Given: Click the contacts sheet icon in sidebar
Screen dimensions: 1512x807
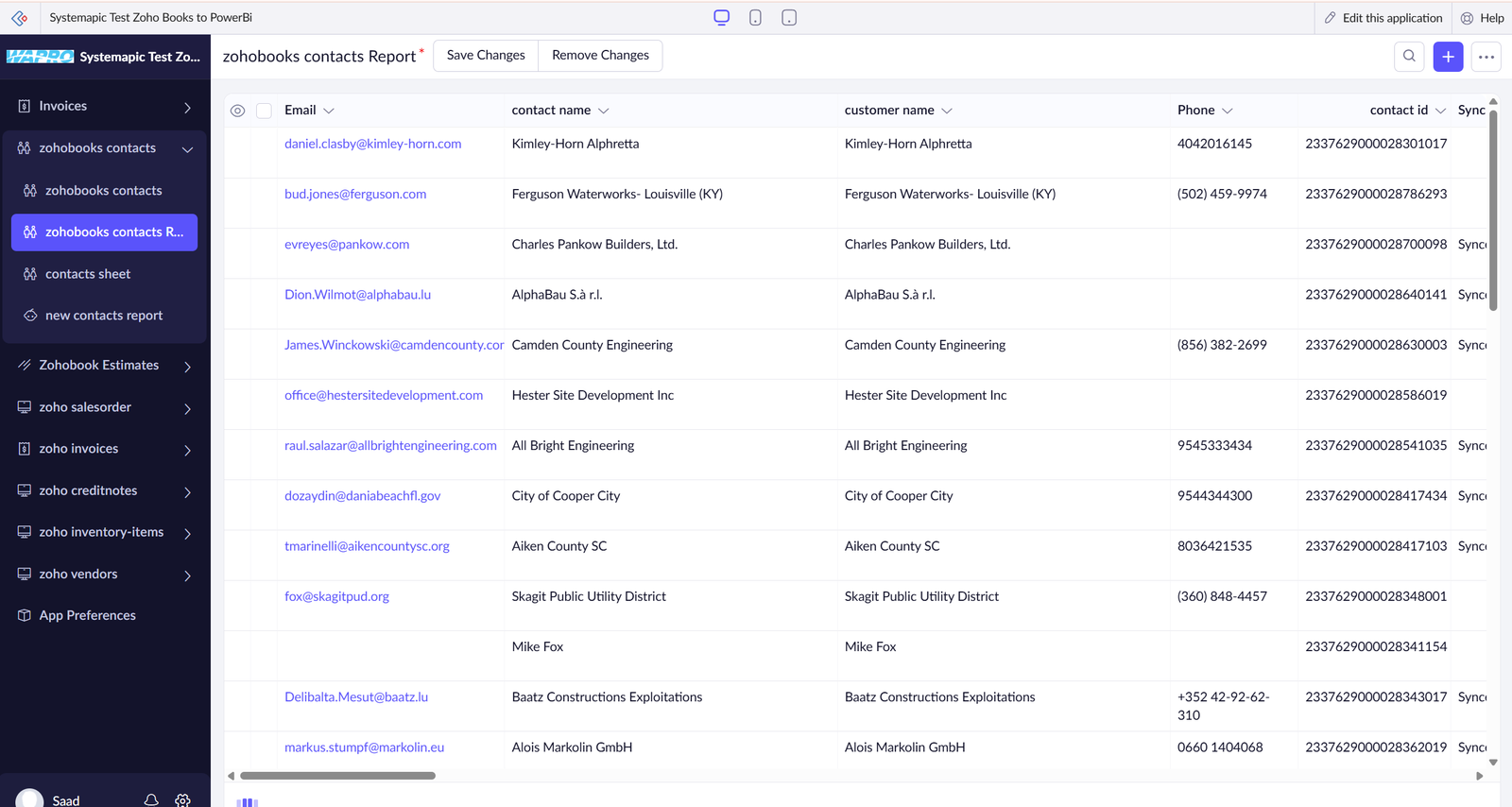Looking at the screenshot, I should [x=30, y=274].
